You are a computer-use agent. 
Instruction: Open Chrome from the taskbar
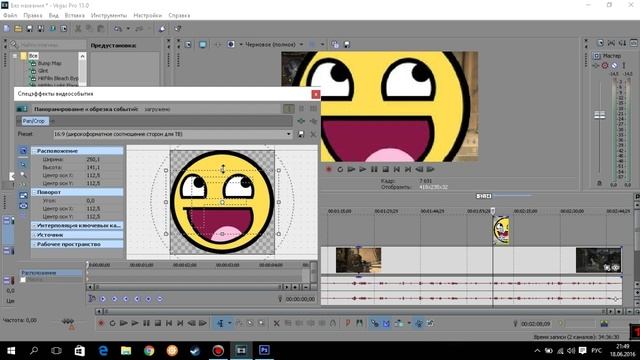(x=149, y=350)
